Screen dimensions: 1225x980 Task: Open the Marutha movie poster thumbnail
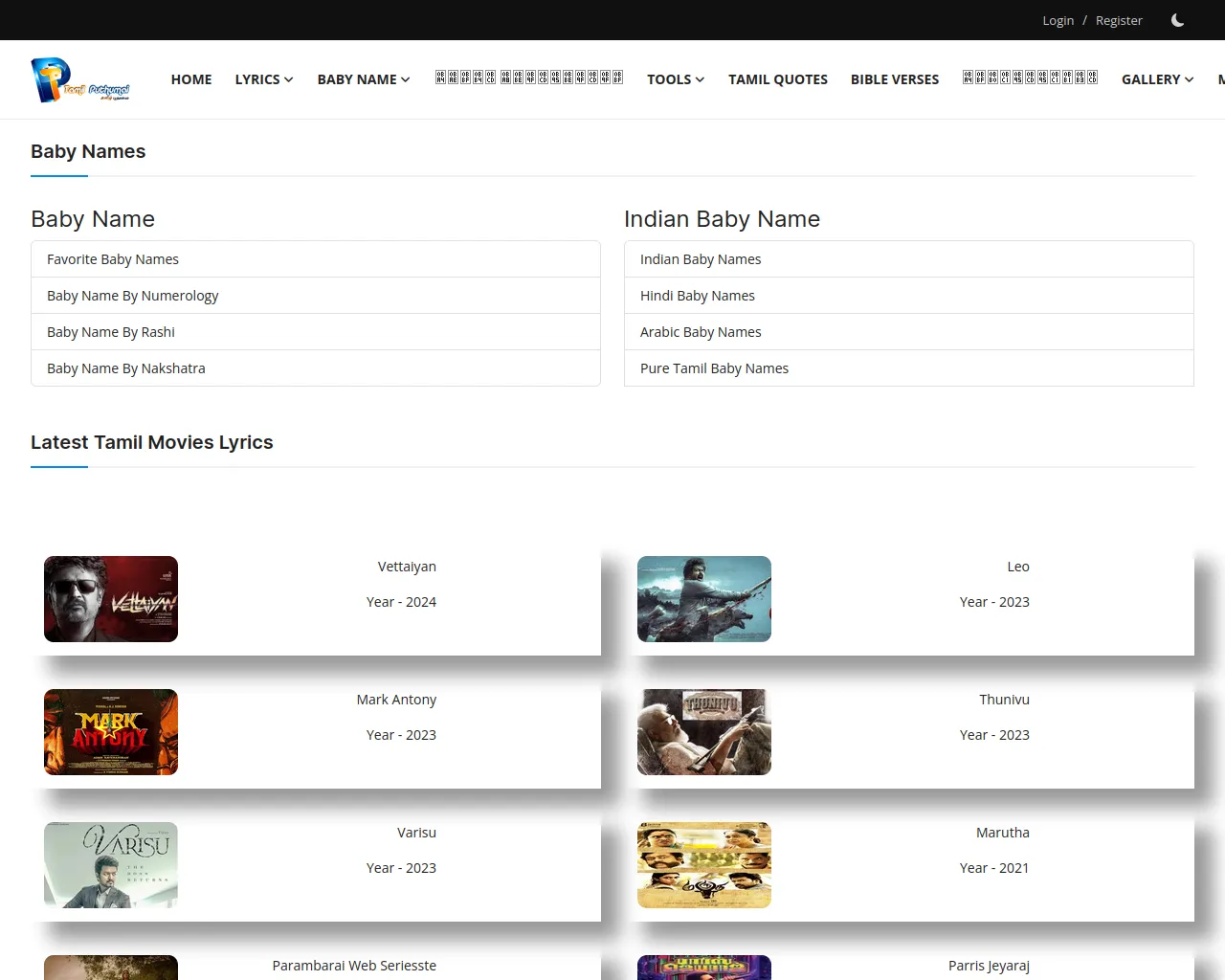pos(704,865)
